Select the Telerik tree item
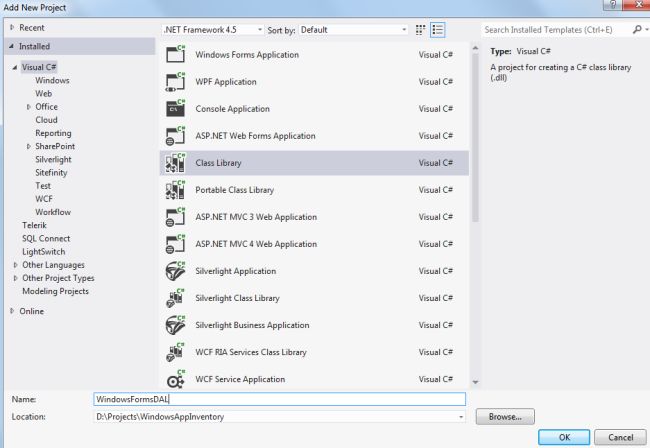 34,225
